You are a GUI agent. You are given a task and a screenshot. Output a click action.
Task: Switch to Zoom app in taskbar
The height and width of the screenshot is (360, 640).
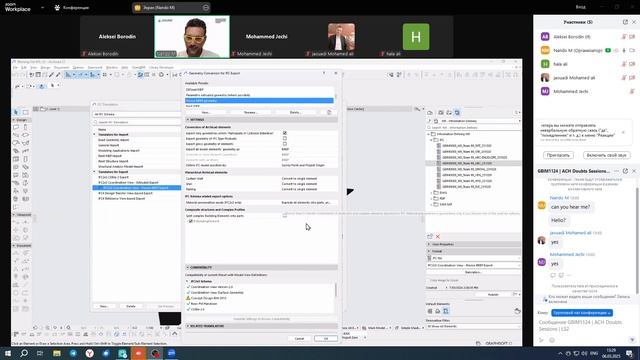[171, 353]
